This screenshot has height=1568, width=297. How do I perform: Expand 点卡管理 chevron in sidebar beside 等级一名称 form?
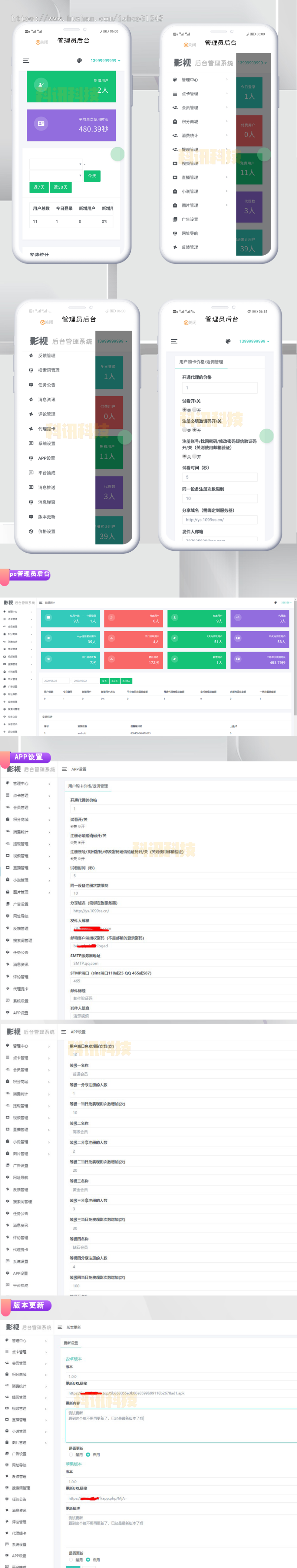[49, 1058]
